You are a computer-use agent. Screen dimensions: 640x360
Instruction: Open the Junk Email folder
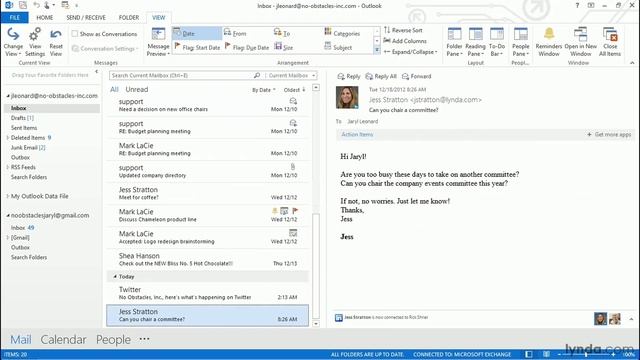tap(28, 147)
